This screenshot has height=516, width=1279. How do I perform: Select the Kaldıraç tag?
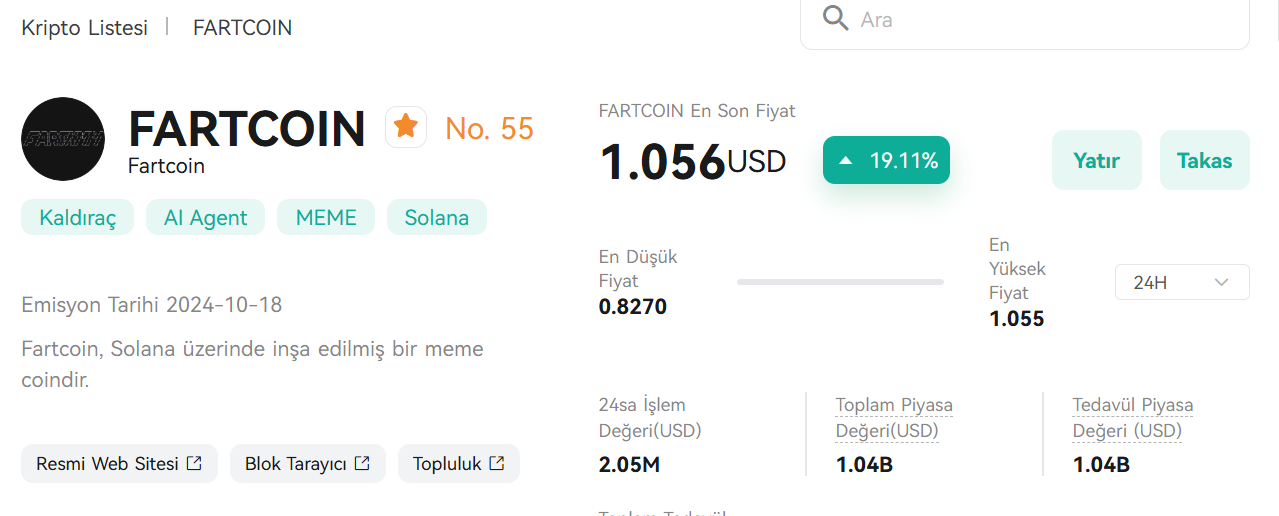[x=78, y=217]
